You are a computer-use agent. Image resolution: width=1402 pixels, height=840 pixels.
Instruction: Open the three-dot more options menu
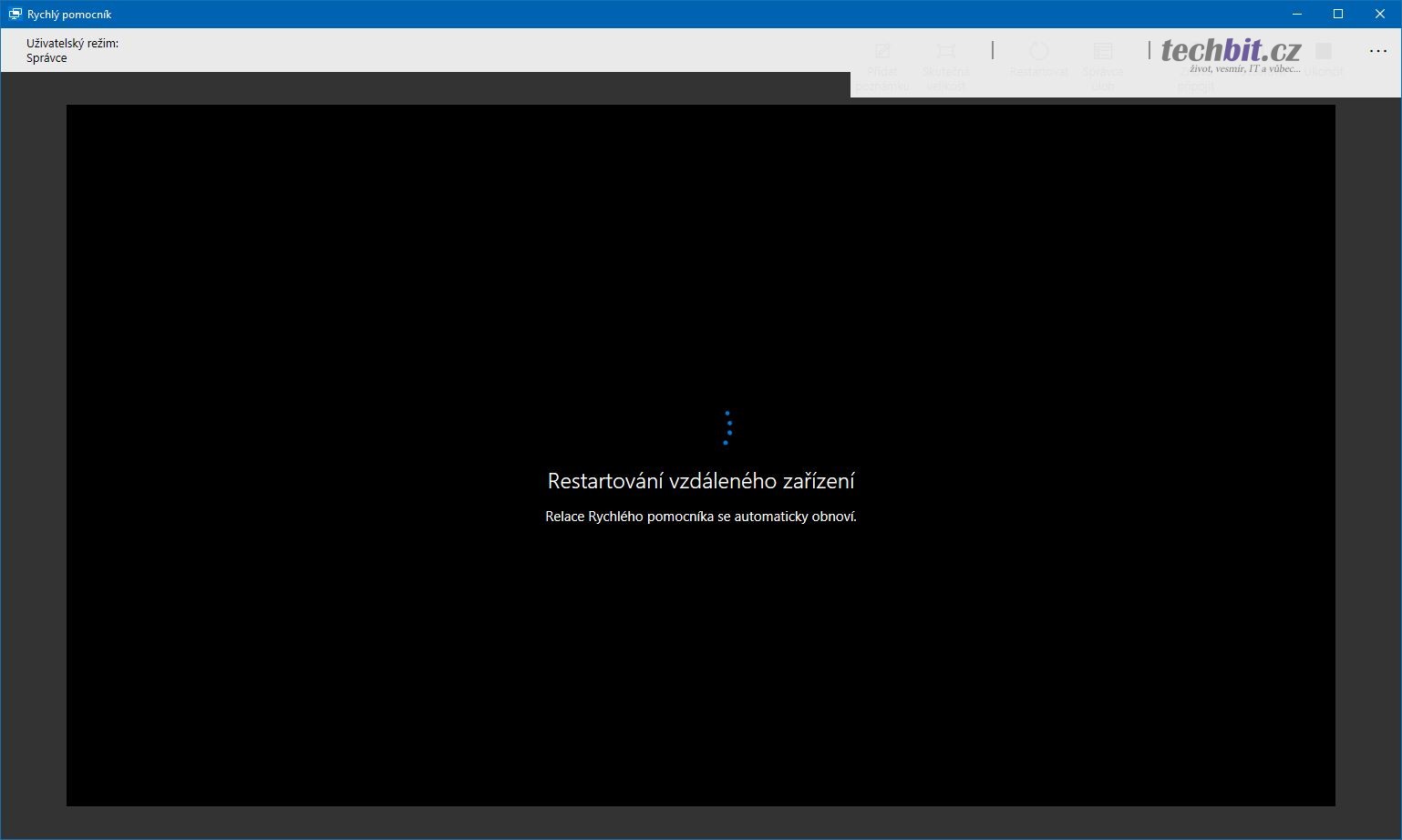[x=1377, y=51]
